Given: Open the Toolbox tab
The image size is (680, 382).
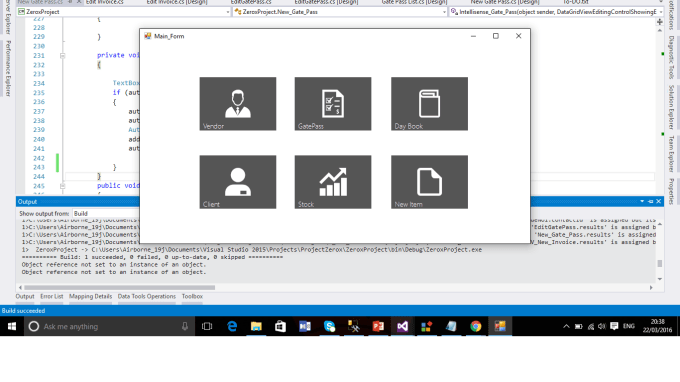Looking at the screenshot, I should pos(192,297).
